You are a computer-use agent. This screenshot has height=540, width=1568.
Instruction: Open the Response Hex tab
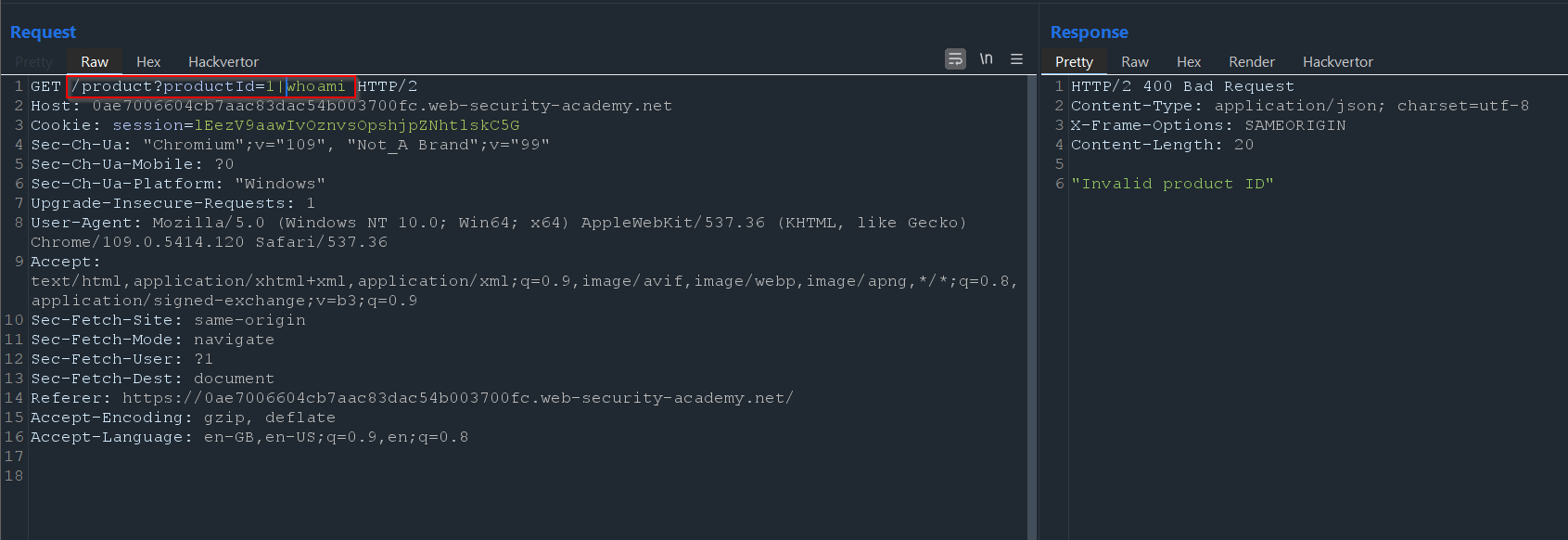[x=1189, y=62]
